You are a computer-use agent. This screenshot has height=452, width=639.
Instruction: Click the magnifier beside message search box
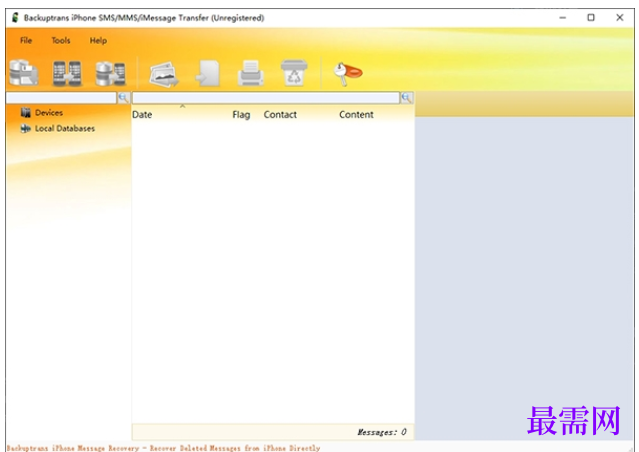[x=407, y=98]
